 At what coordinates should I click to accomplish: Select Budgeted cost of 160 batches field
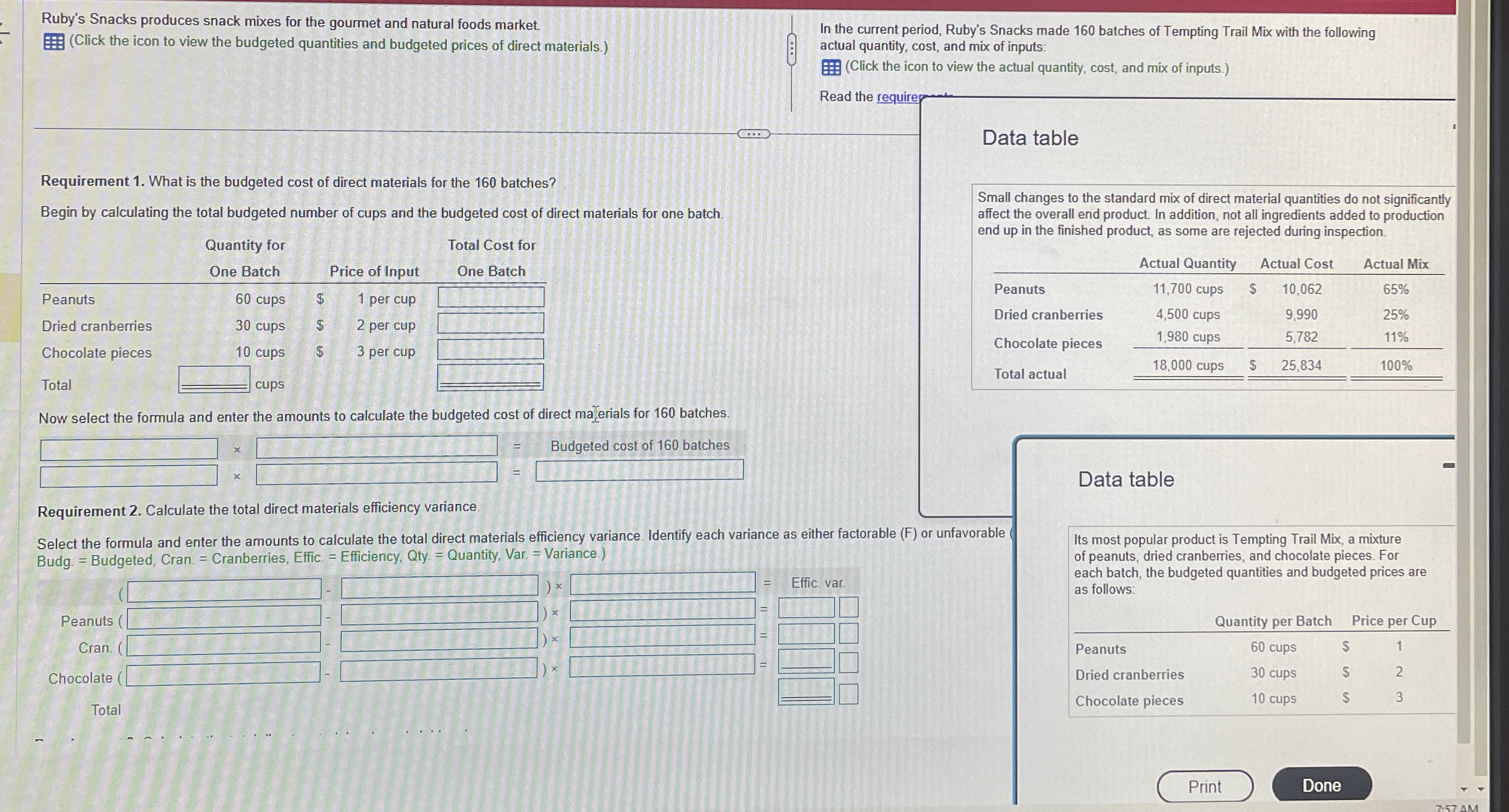tap(640, 470)
